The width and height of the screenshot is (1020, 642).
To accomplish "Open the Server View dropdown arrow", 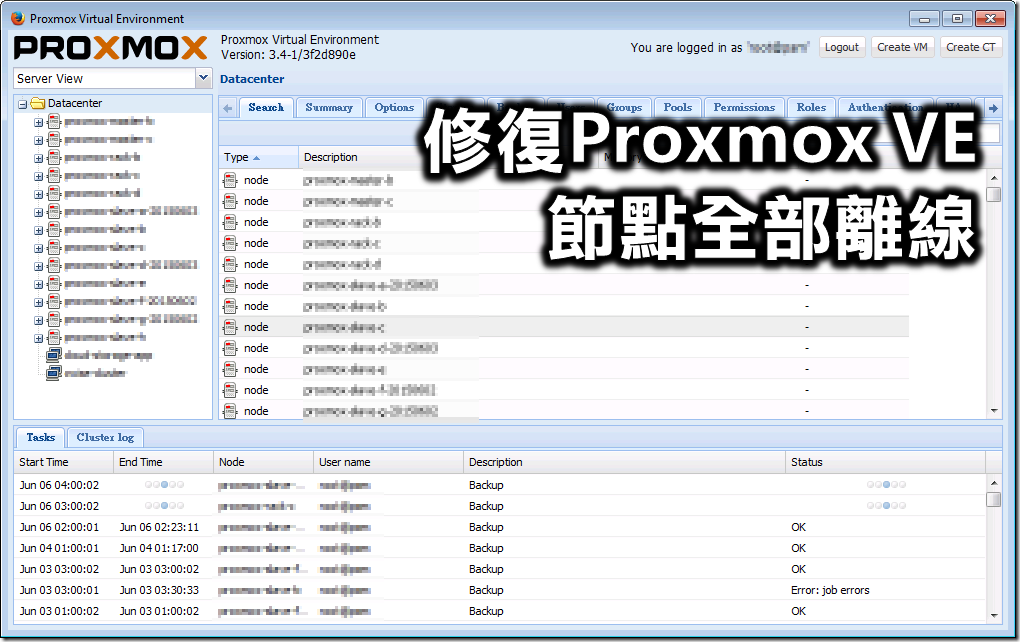I will pyautogui.click(x=204, y=78).
